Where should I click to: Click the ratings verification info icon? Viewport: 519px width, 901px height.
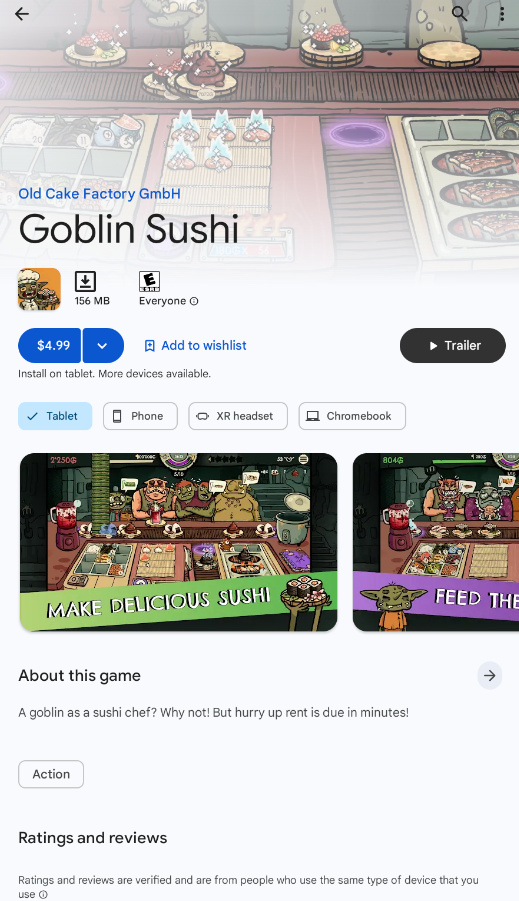pyautogui.click(x=43, y=894)
